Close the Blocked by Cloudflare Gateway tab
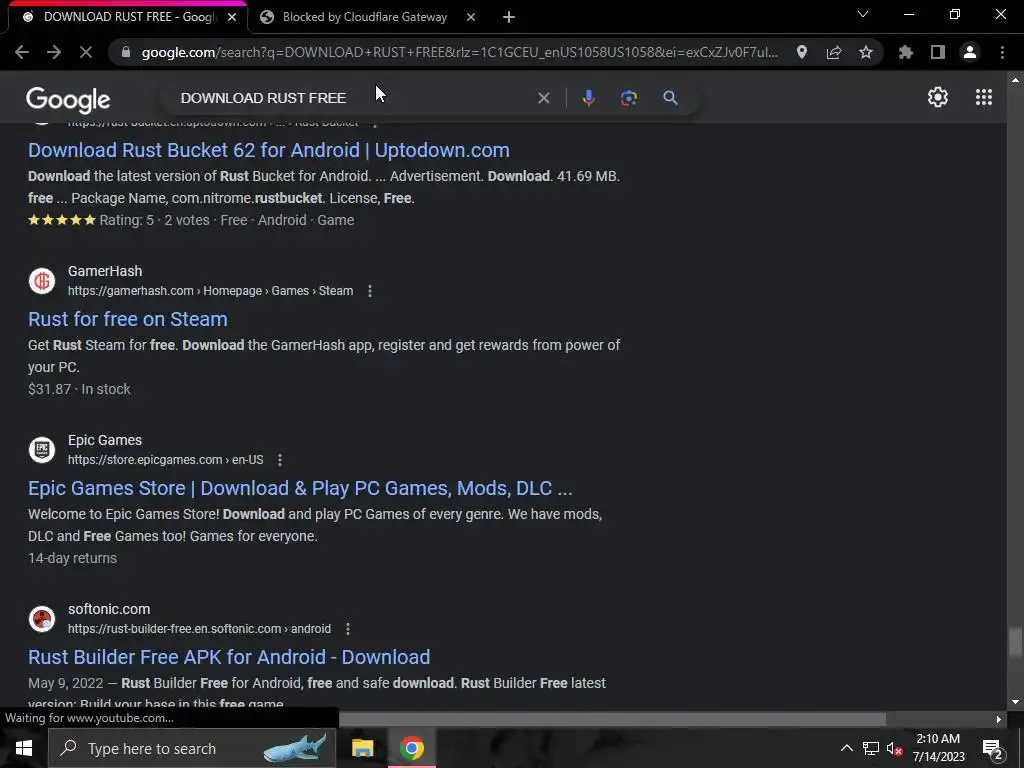This screenshot has width=1024, height=768. (x=471, y=17)
